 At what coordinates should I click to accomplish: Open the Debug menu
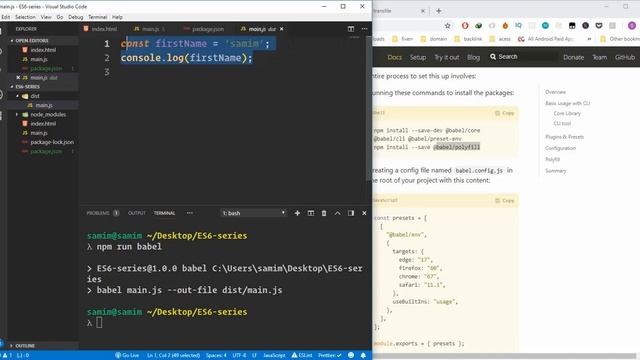(76, 17)
